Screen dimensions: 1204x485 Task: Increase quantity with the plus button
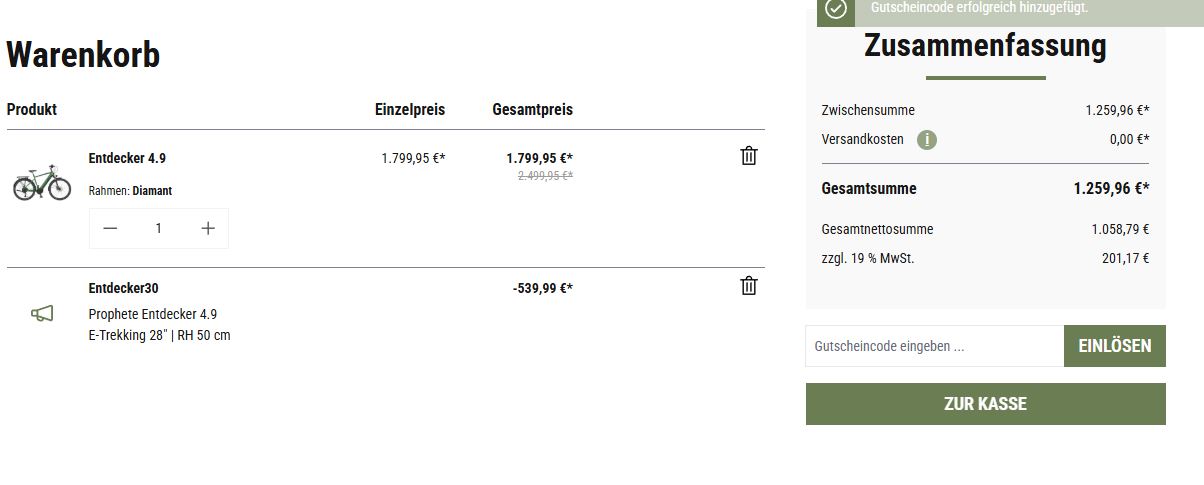208,228
